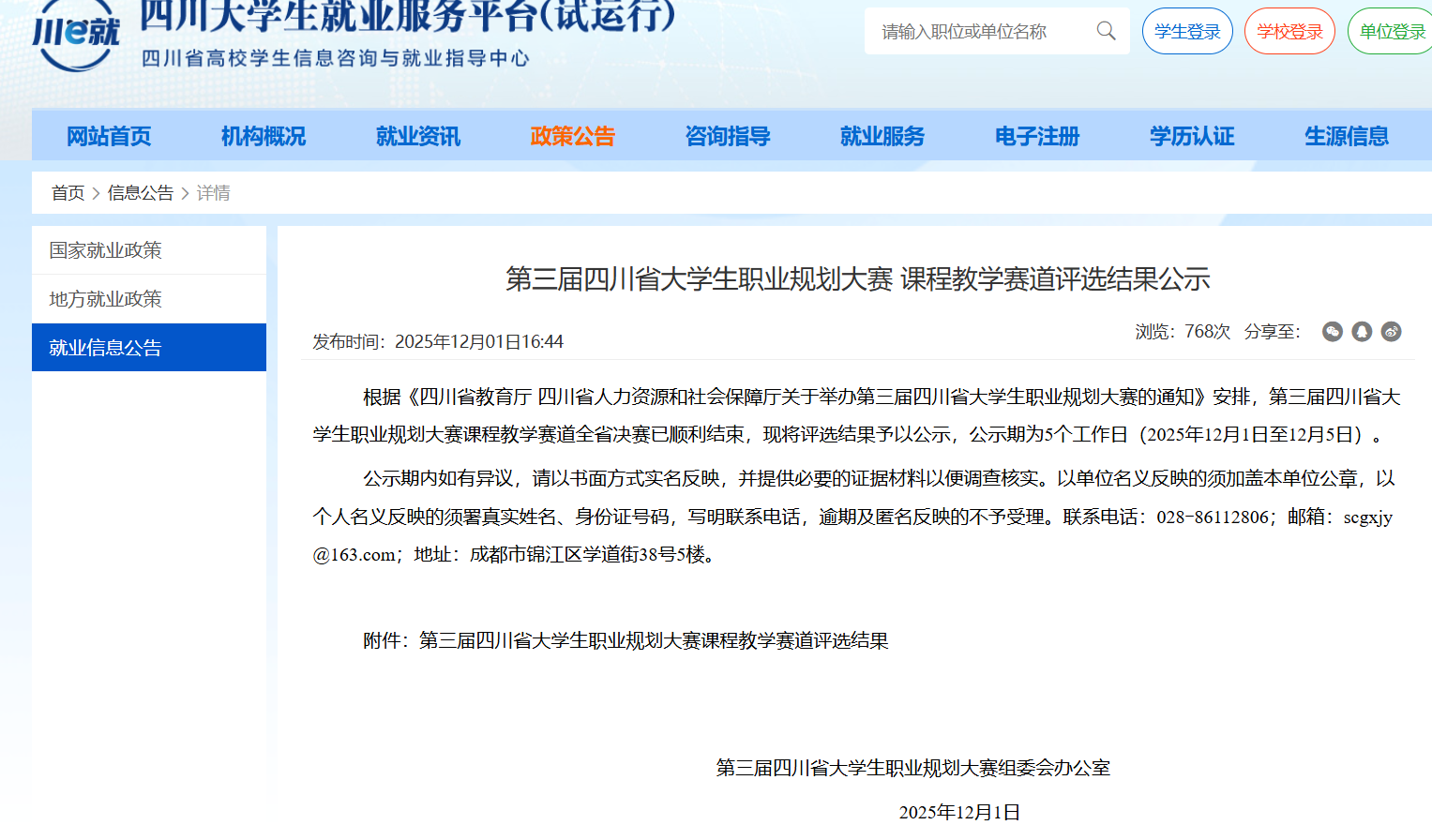Share the article to Weibo
1432x840 pixels.
[x=1391, y=332]
